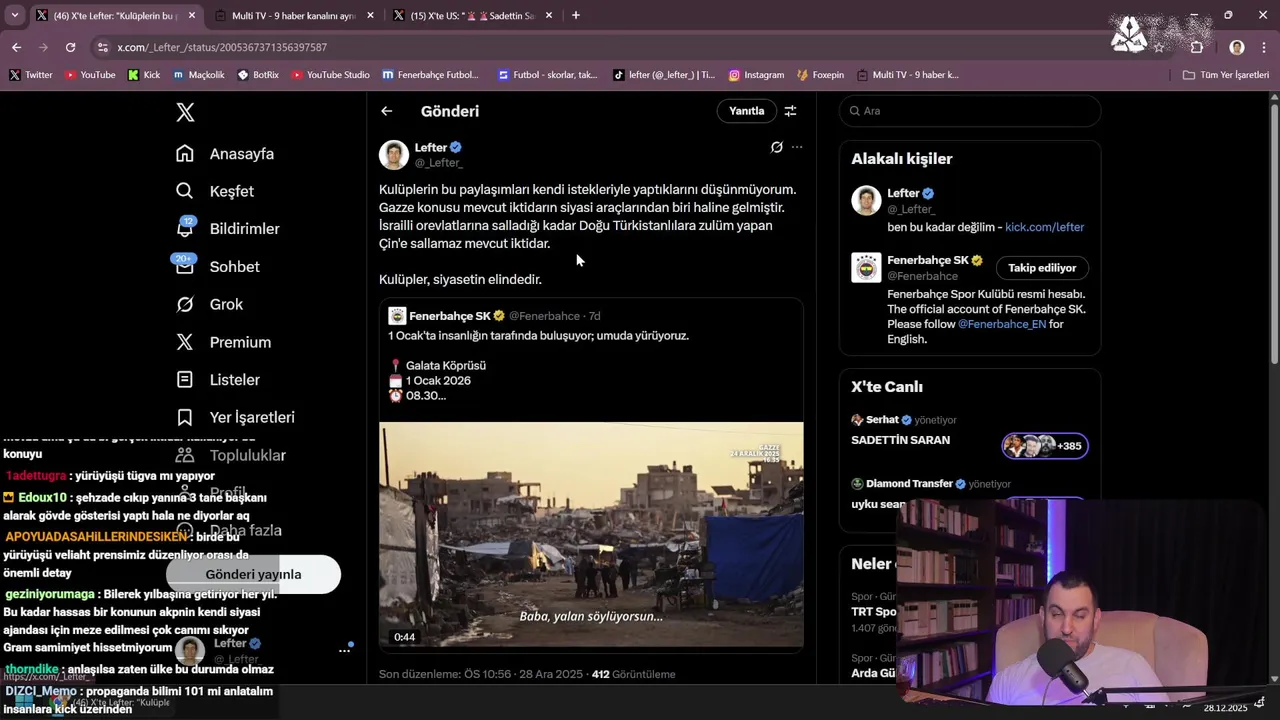The width and height of the screenshot is (1280, 720).
Task: Open YouTube Studio bookmark
Action: (x=330, y=75)
